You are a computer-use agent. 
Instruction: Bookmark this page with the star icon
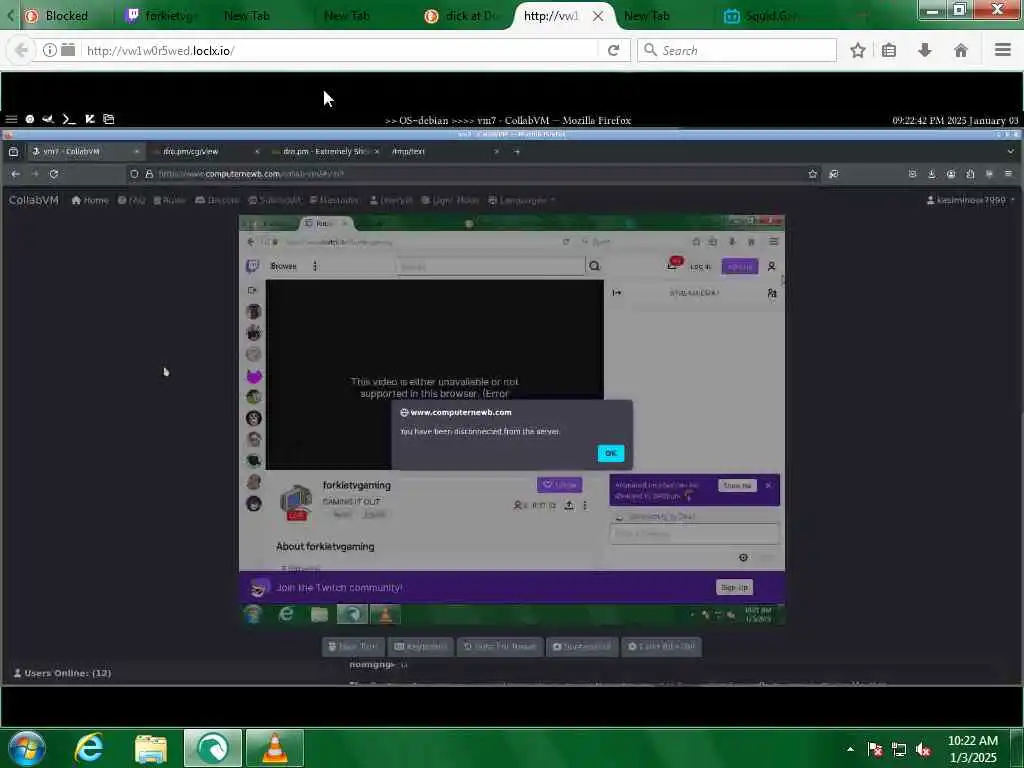[x=857, y=50]
